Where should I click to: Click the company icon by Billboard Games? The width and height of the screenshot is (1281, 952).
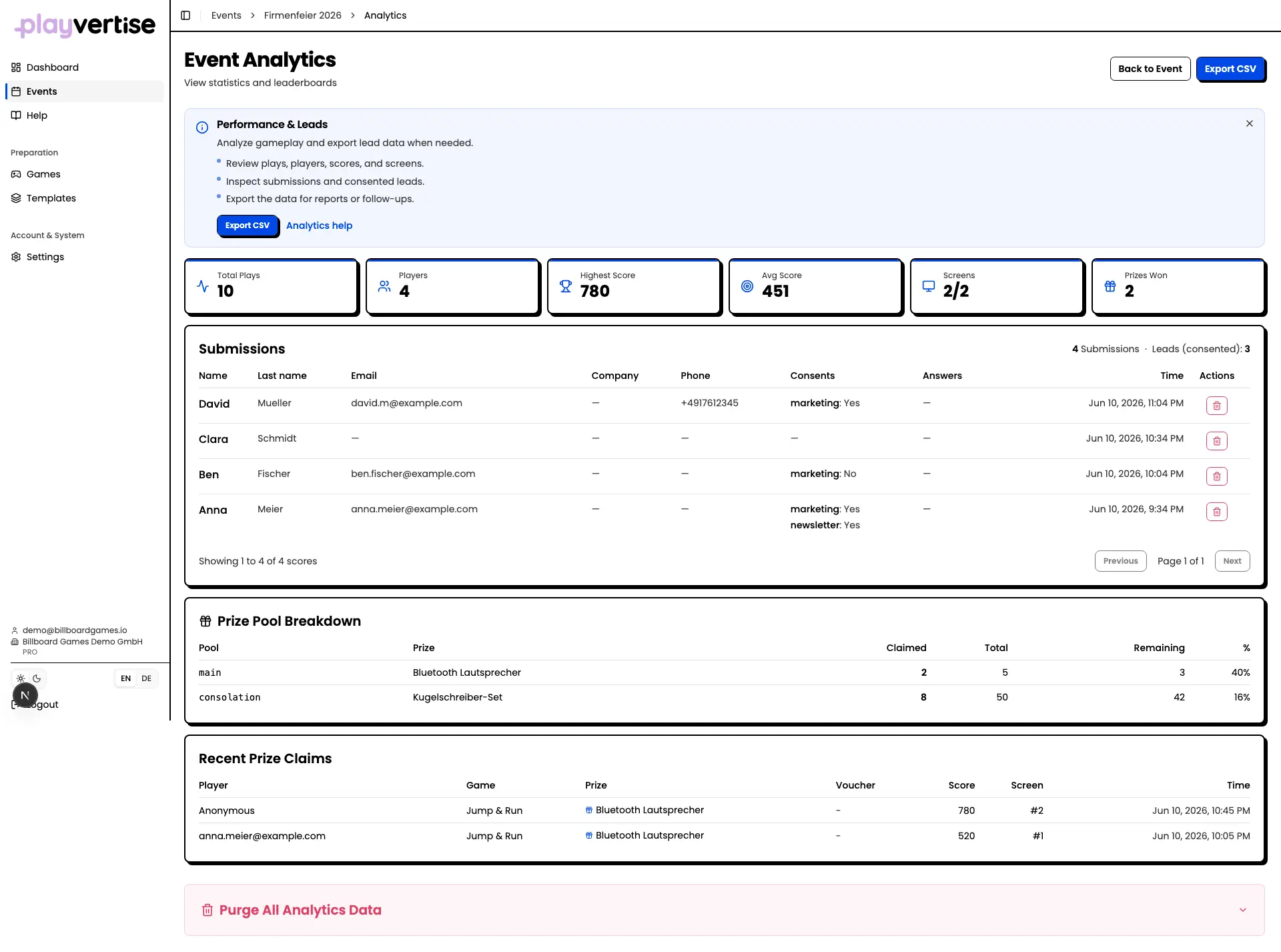(15, 642)
